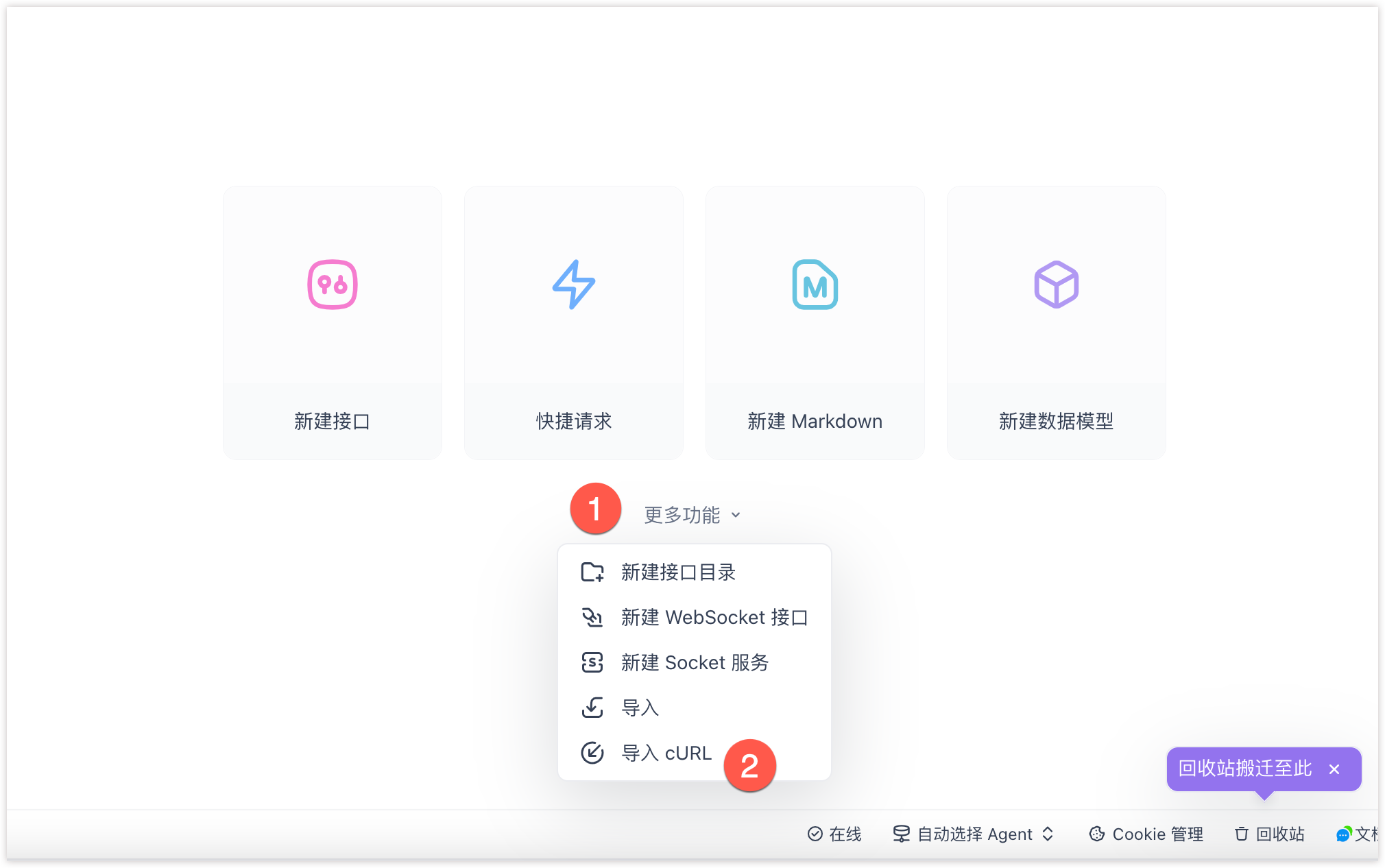Viewport: 1385px width, 868px height.
Task: Choose 新建 Socket 服务 menu item
Action: (695, 662)
